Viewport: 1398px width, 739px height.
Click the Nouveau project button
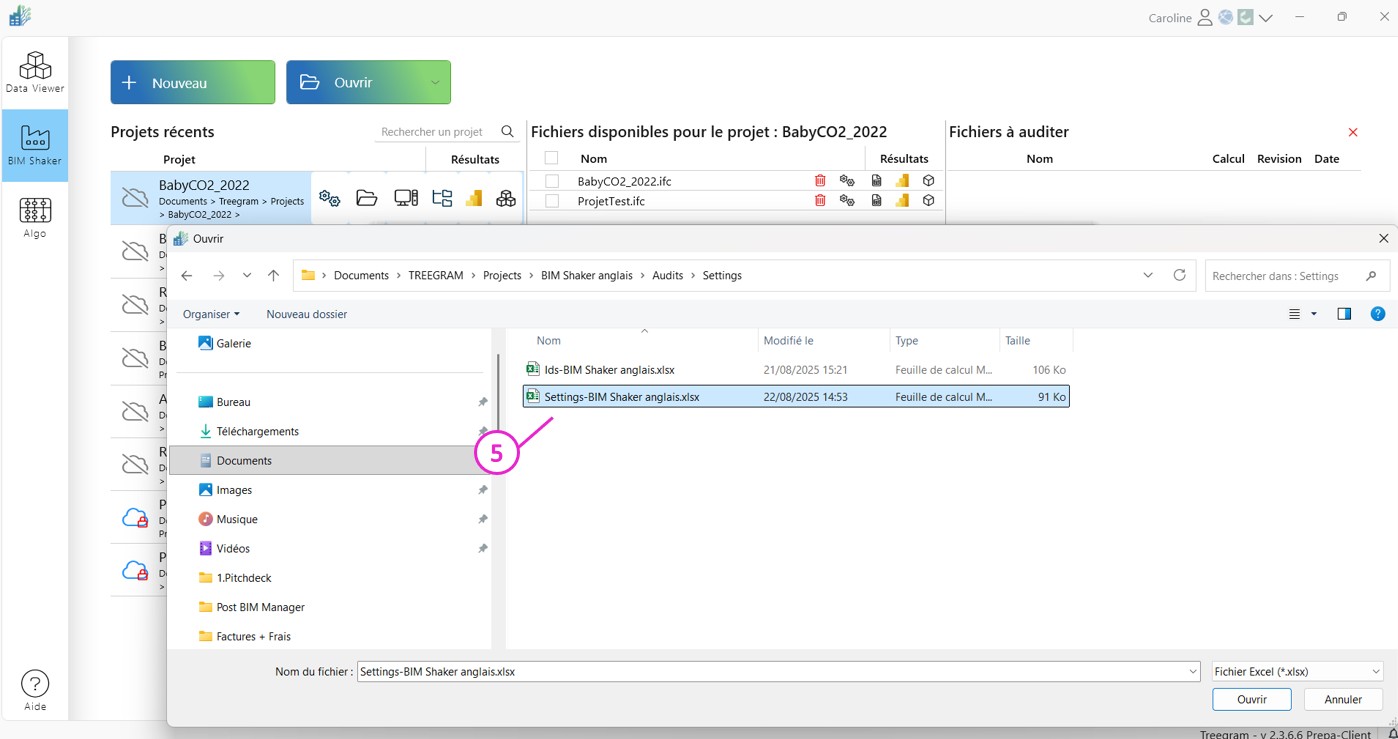tap(192, 83)
